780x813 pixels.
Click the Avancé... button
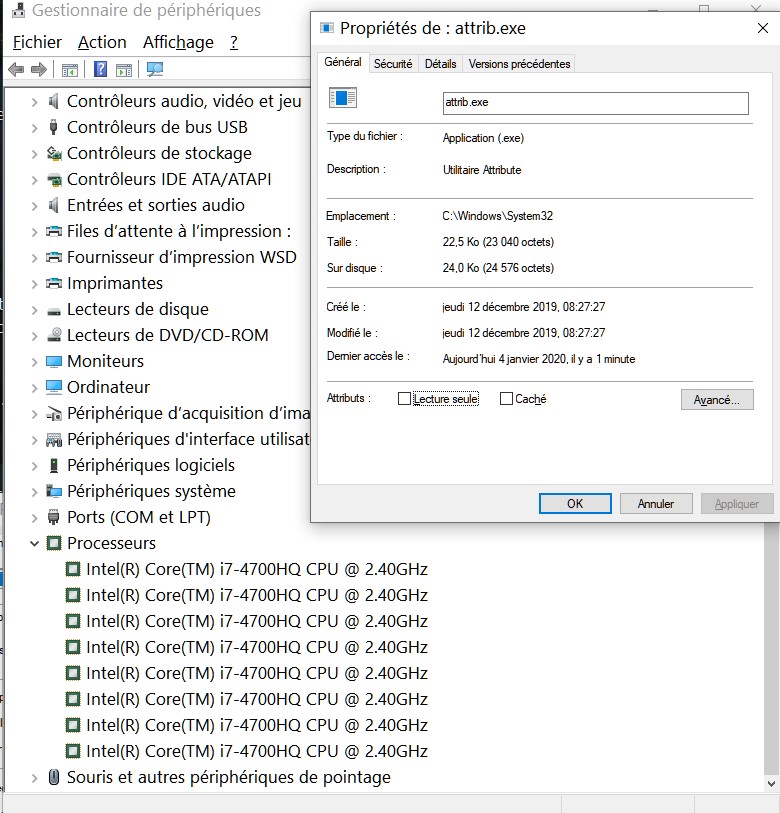[717, 400]
